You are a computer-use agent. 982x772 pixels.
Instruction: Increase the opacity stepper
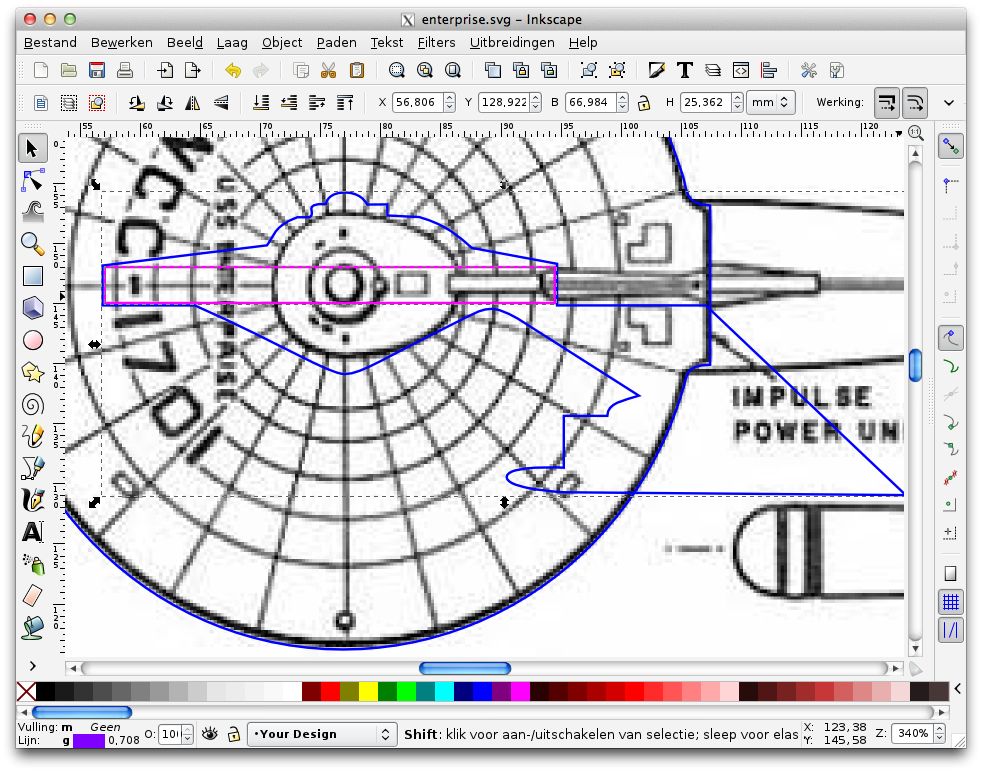click(187, 729)
